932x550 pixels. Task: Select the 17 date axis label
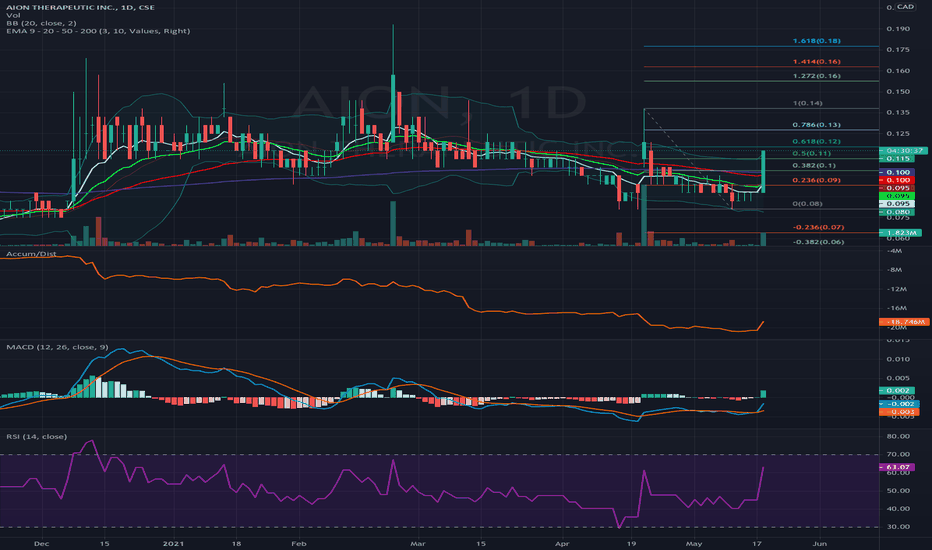pos(757,544)
